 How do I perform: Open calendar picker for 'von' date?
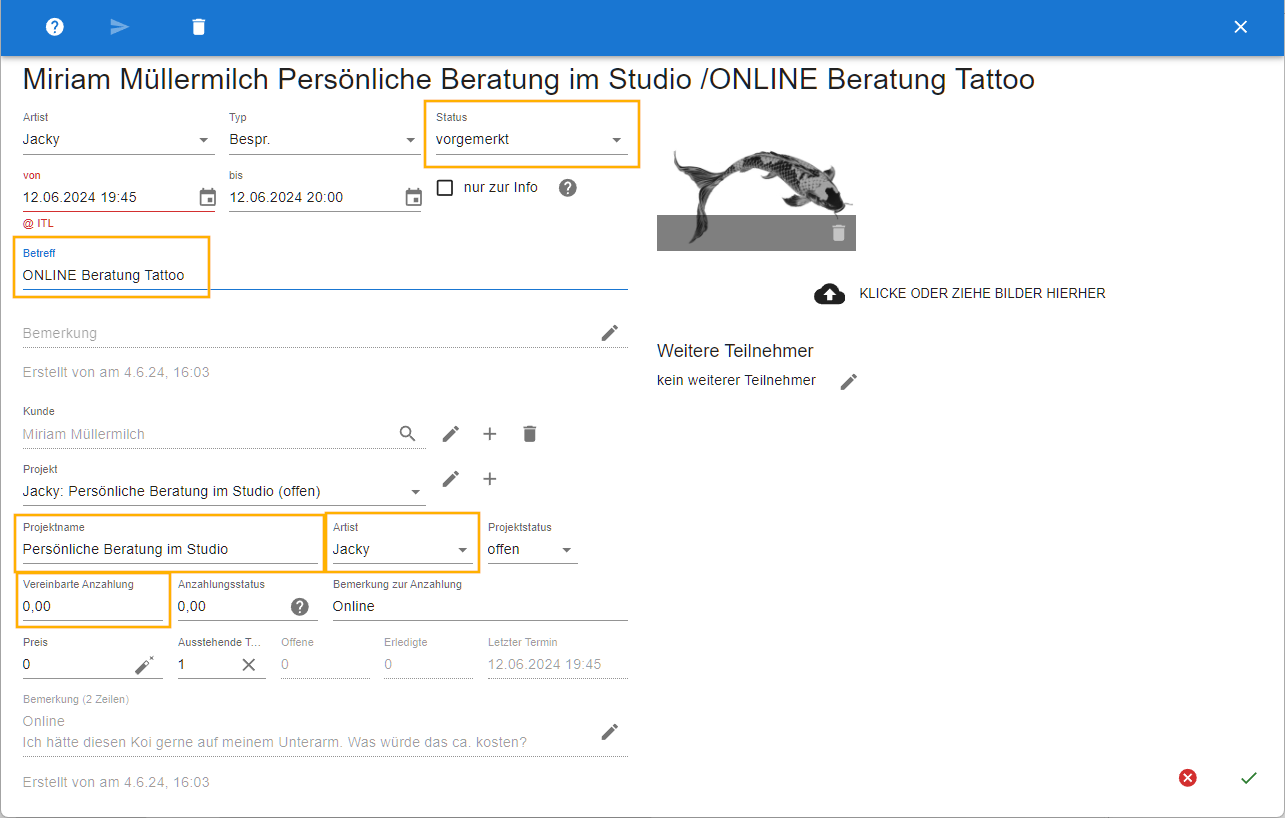click(207, 197)
